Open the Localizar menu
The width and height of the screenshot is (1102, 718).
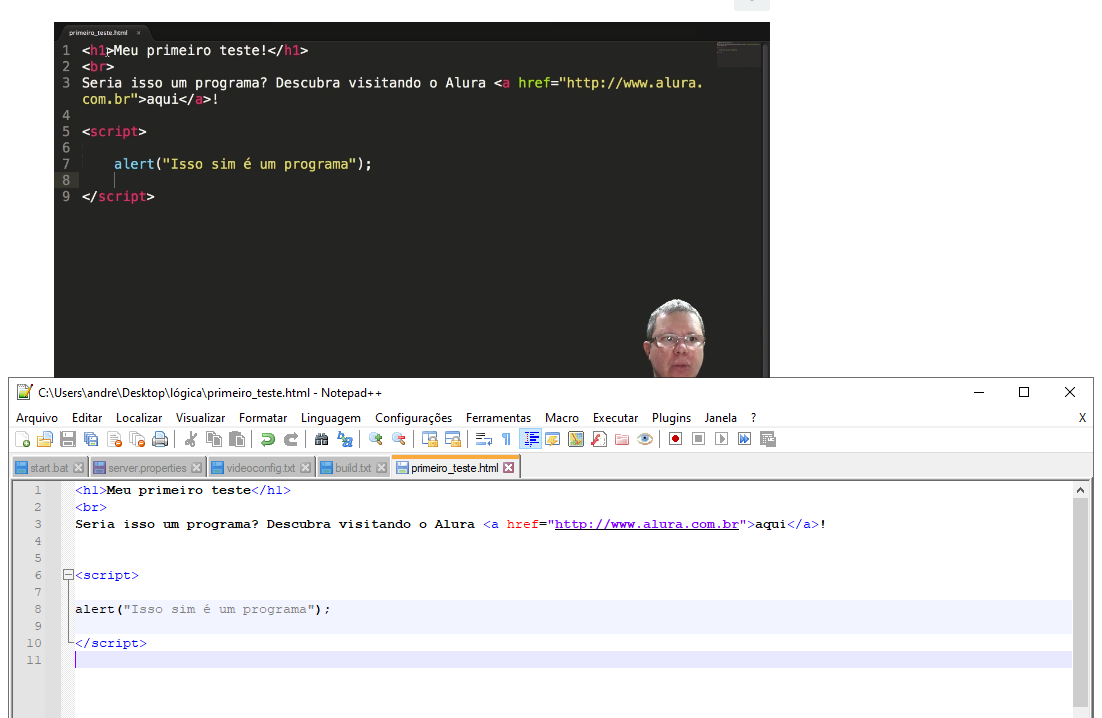139,418
